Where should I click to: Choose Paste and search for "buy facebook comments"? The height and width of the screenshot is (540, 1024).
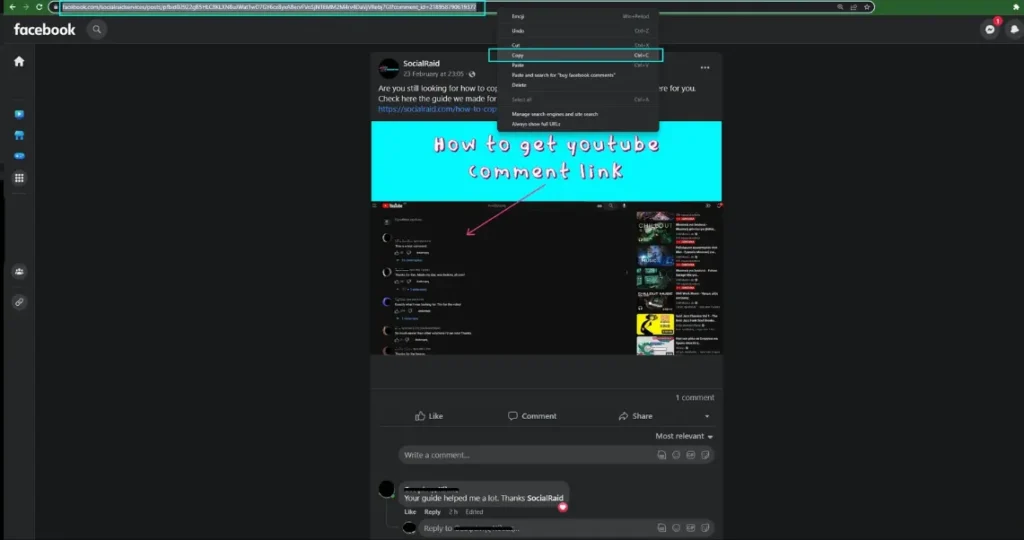[578, 75]
